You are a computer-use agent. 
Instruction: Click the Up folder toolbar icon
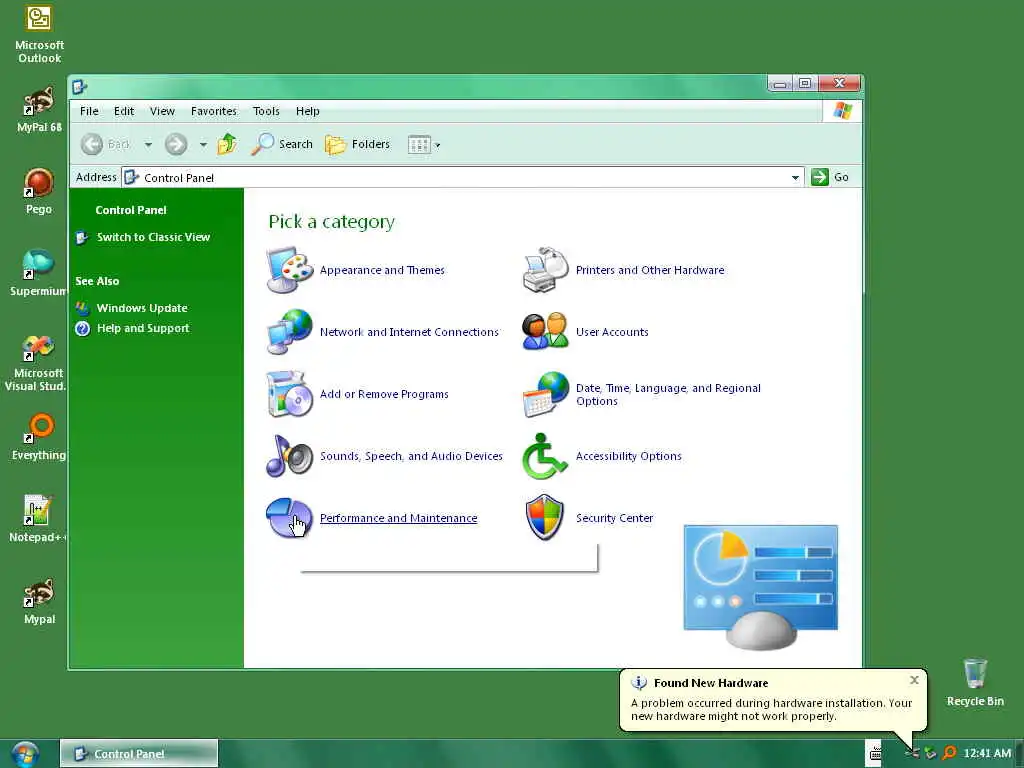point(227,144)
